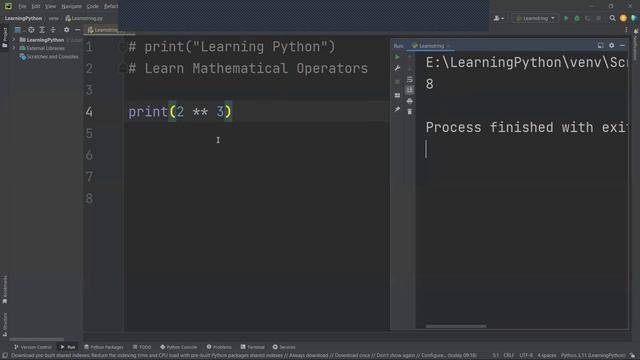
Task: Select Scratches and Consoles item
Action: (x=49, y=57)
